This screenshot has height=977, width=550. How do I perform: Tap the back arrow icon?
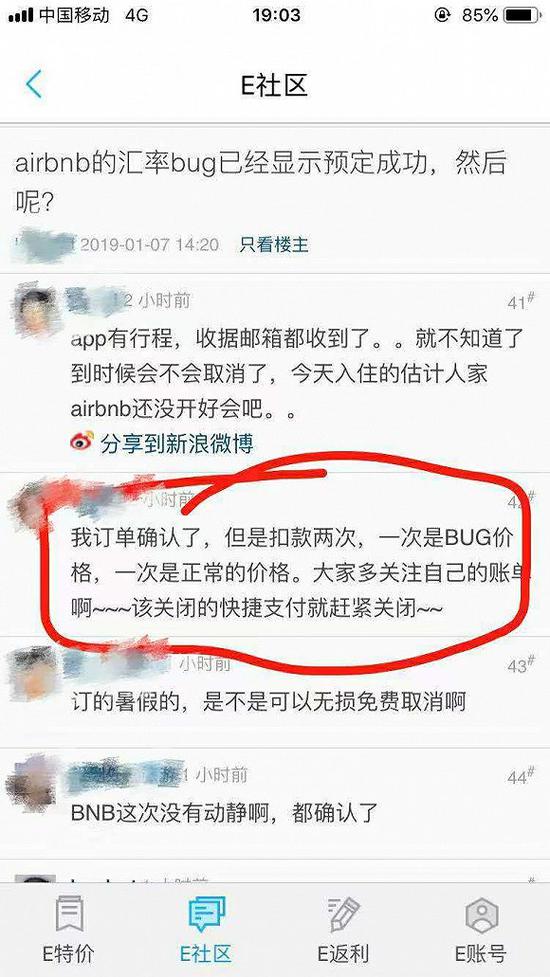tap(34, 84)
